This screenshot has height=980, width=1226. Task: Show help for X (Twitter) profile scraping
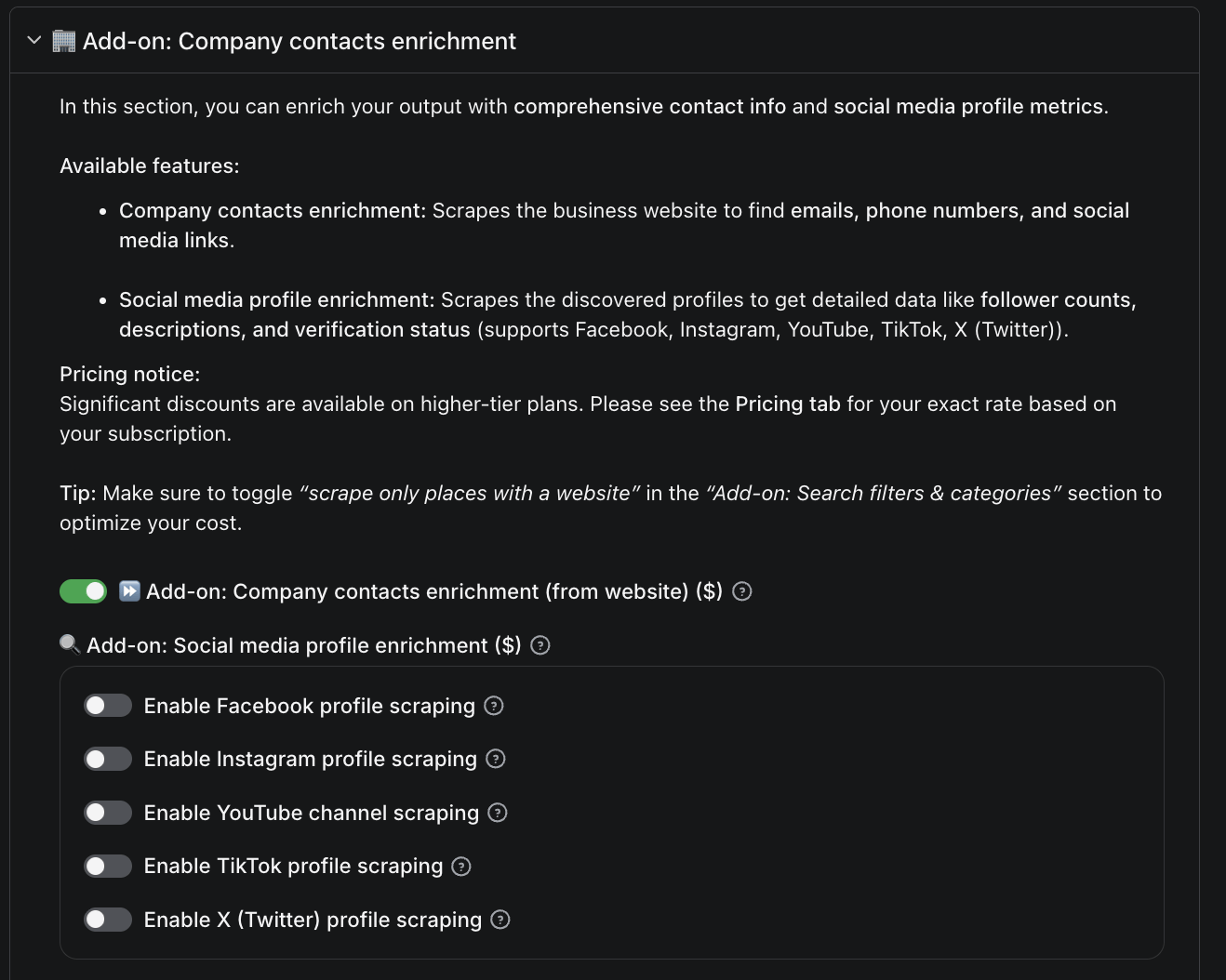pyautogui.click(x=500, y=920)
